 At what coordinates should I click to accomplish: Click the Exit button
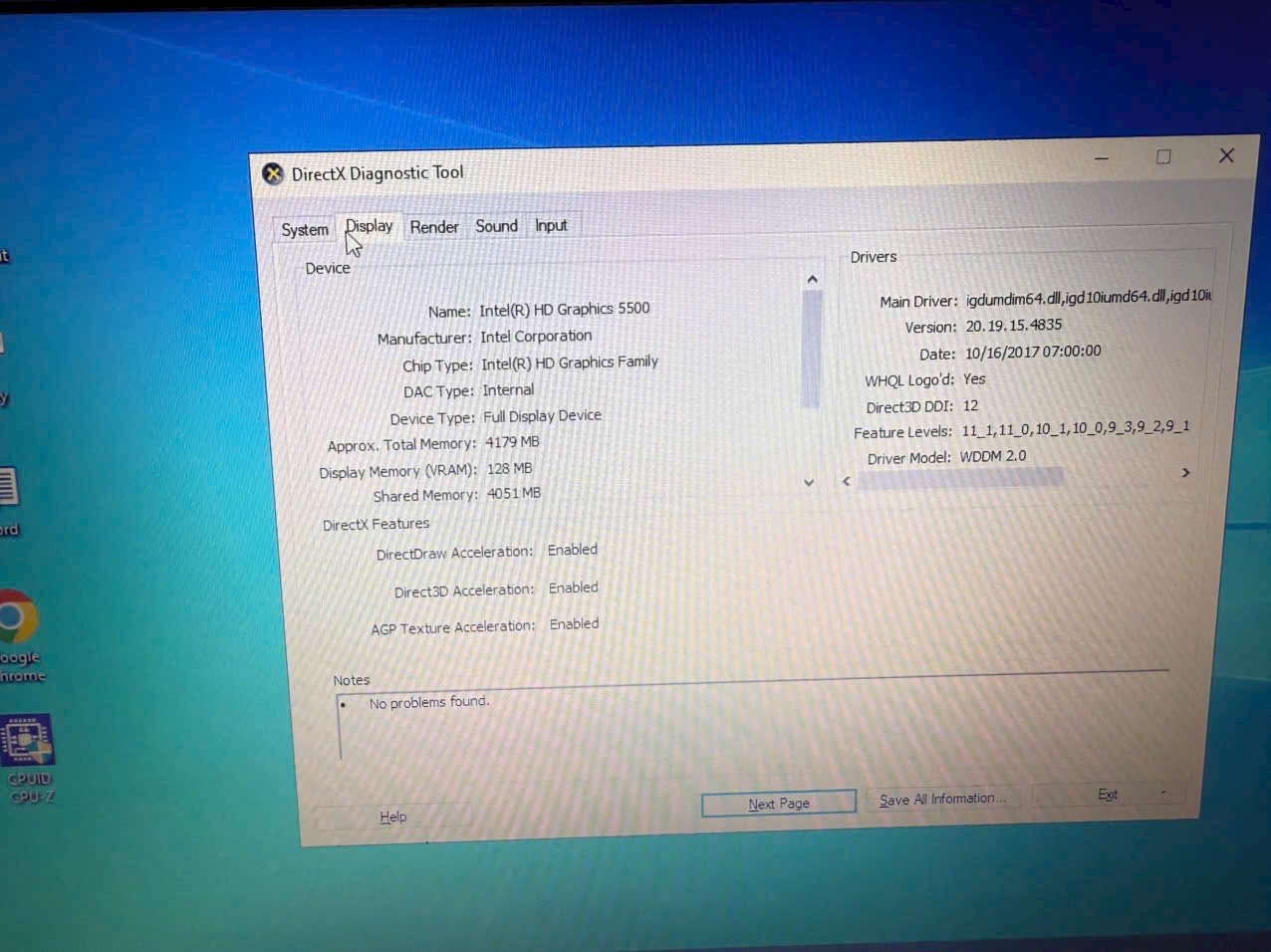tap(1108, 794)
